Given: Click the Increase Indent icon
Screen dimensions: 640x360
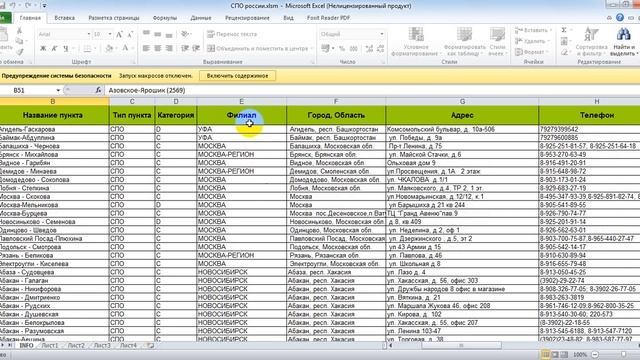Looking at the screenshot, I should click(x=196, y=49).
